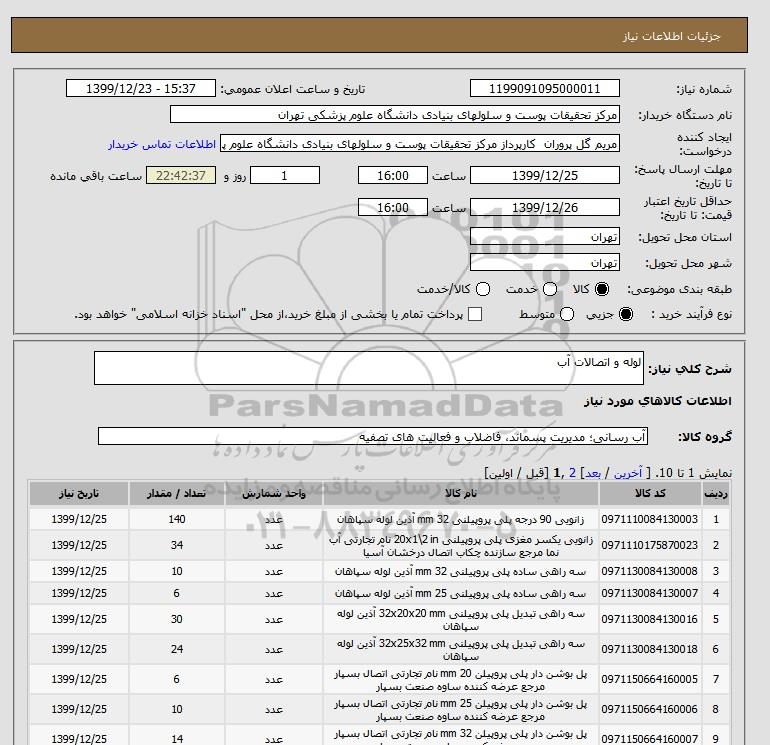Click the ردیف column header
The image size is (770, 745).
tap(715, 494)
